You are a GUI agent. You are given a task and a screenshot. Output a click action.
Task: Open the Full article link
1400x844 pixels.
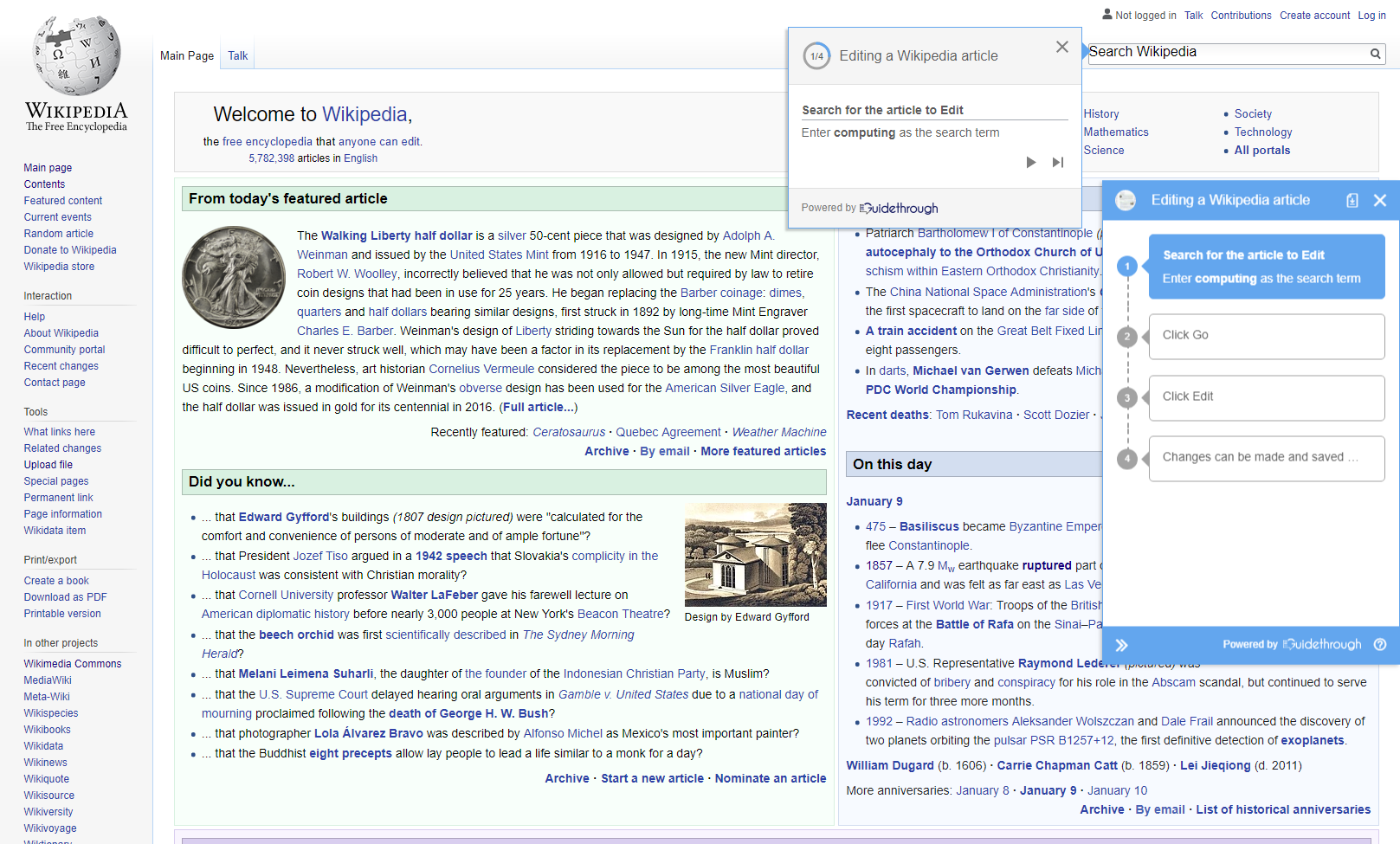pyautogui.click(x=537, y=407)
